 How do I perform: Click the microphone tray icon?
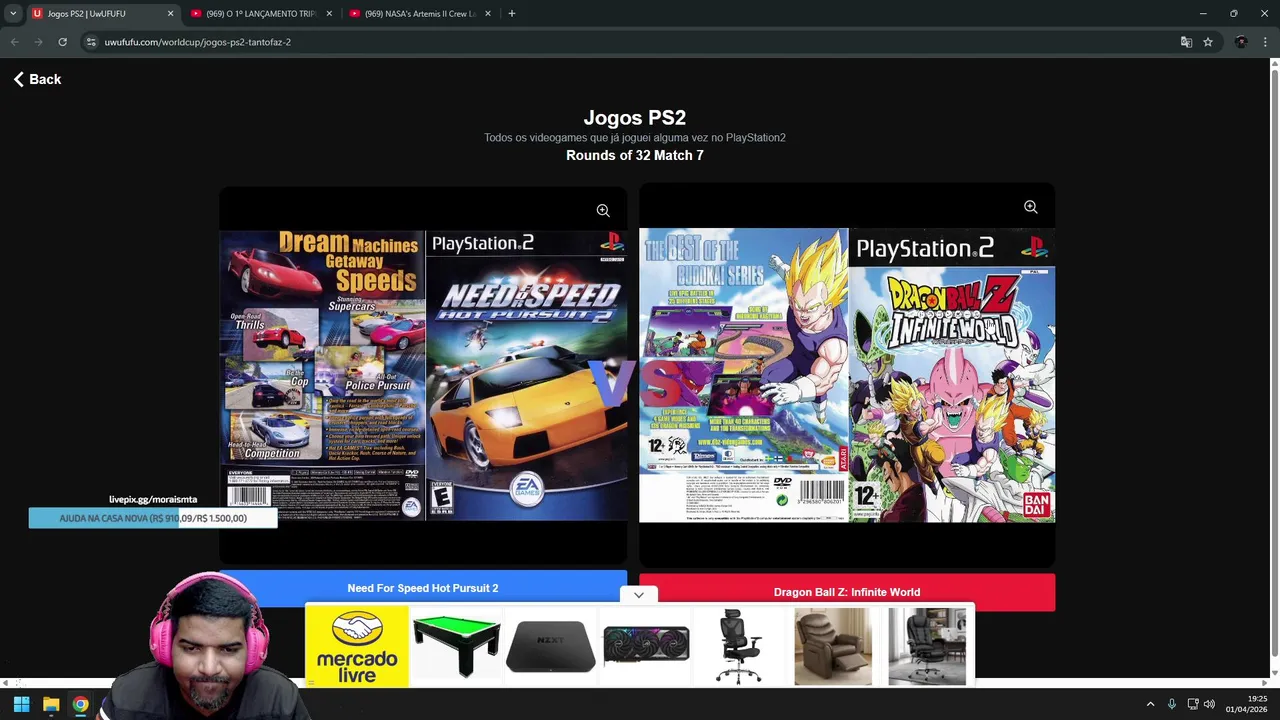click(1172, 704)
